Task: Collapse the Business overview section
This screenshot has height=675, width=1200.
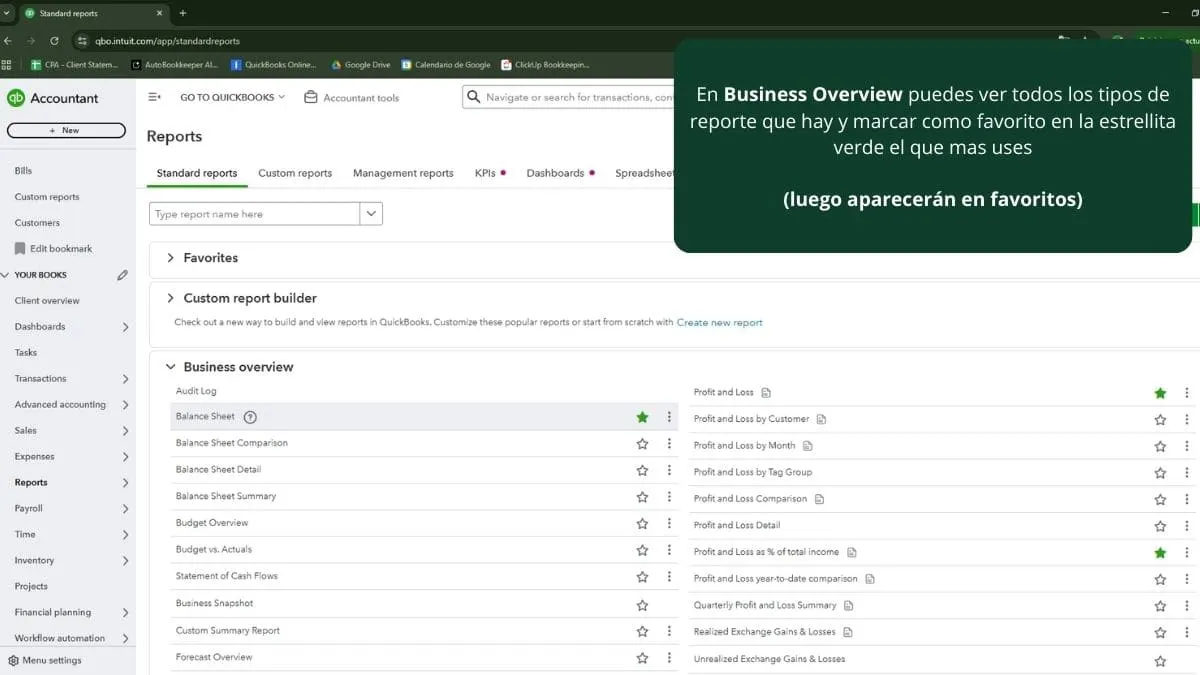Action: coord(171,367)
